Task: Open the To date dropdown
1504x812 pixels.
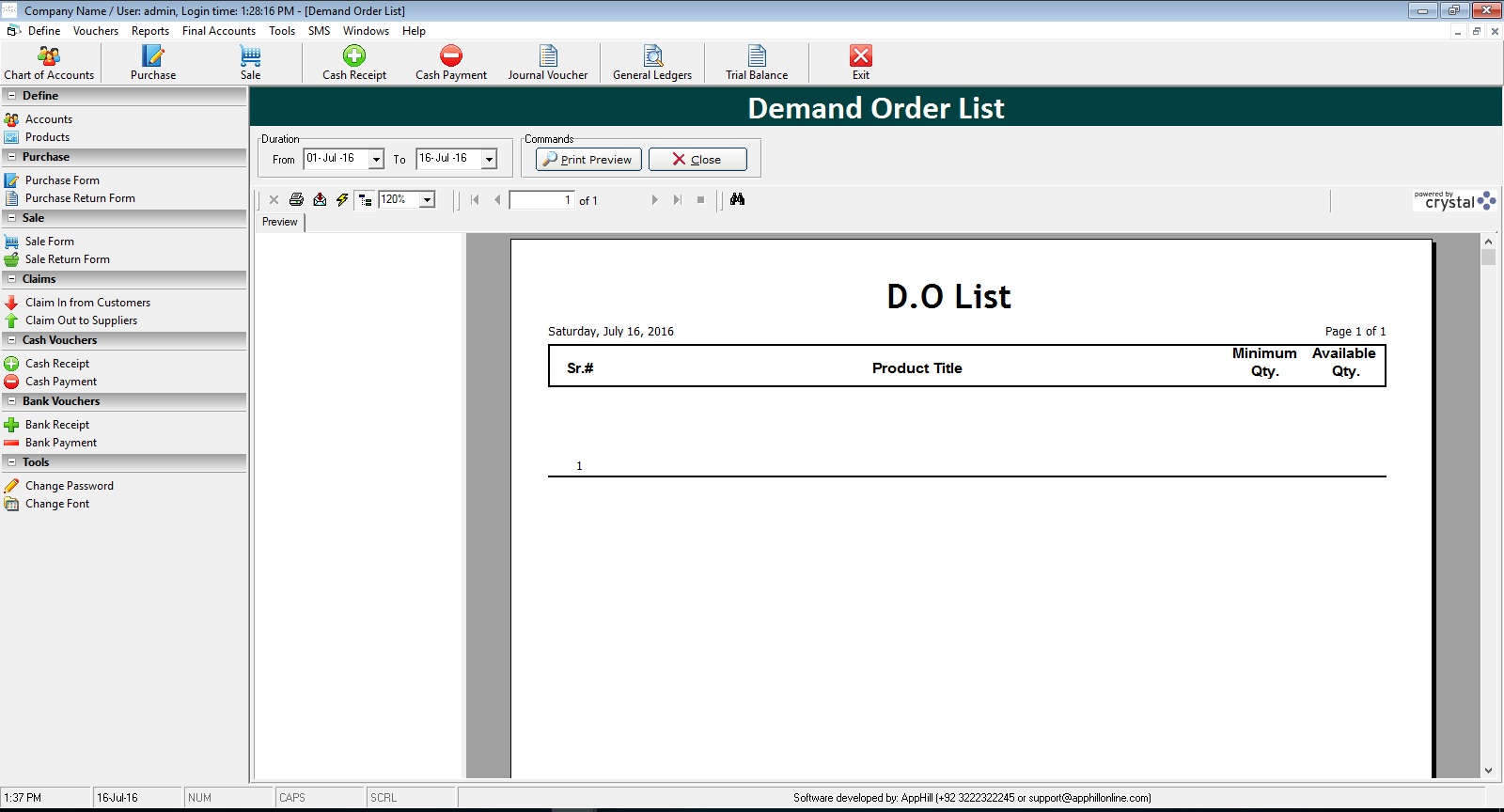Action: (x=489, y=160)
